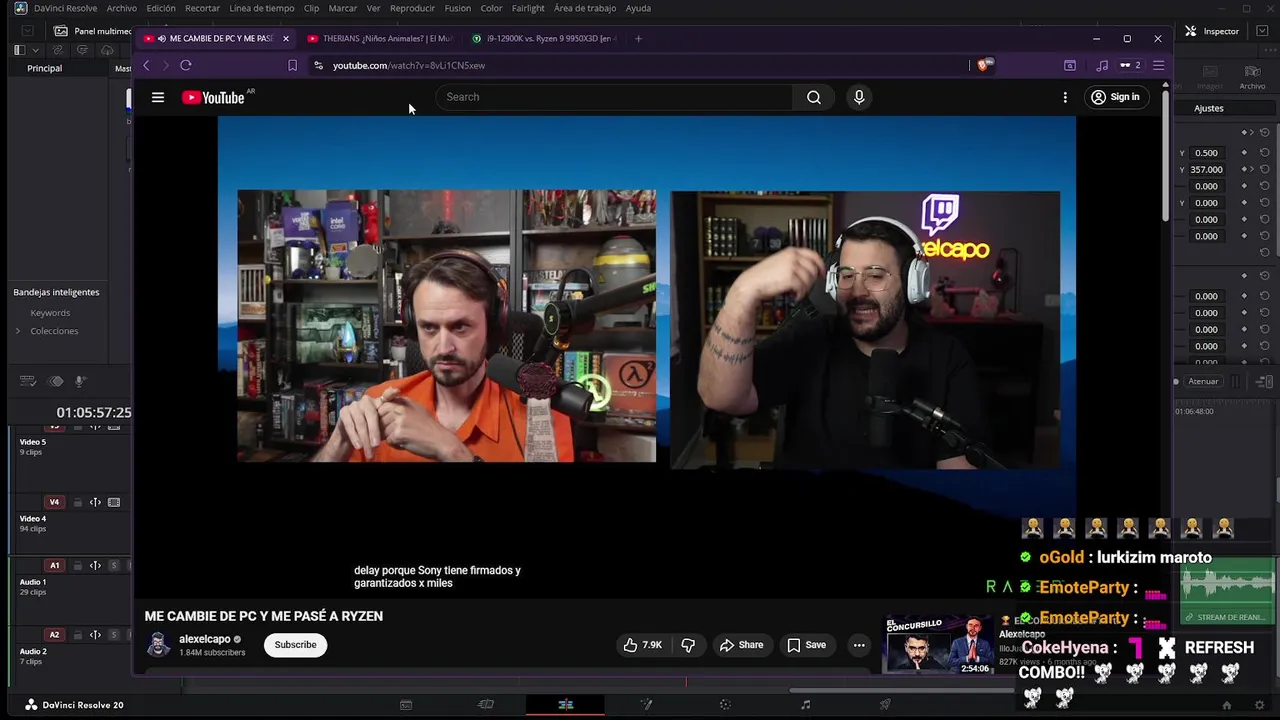The width and height of the screenshot is (1280, 720).
Task: Toggle the A2 track destination selector
Action: pos(55,635)
